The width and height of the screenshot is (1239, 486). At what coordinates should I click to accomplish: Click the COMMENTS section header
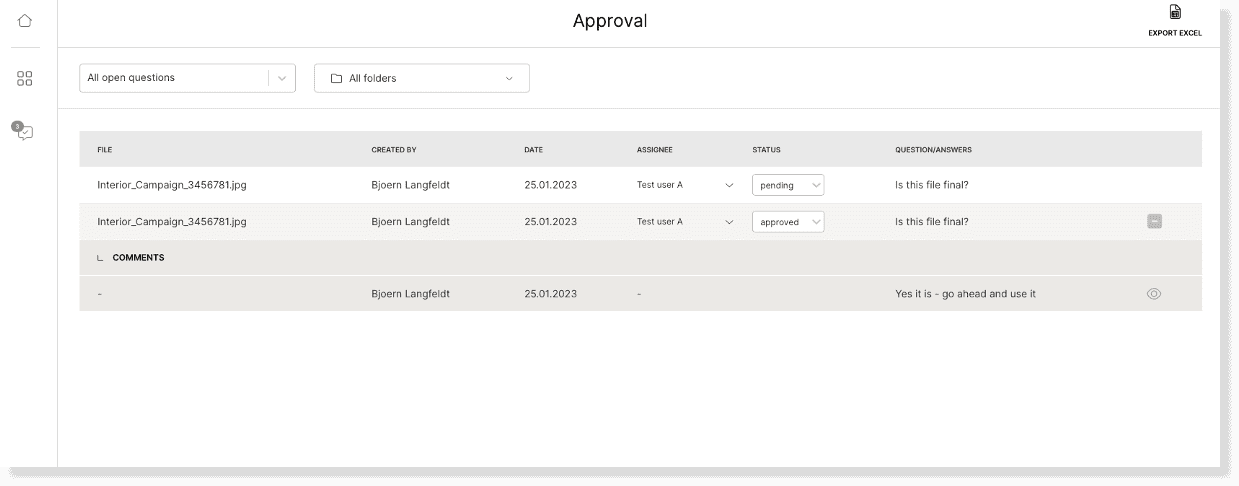[x=138, y=258]
